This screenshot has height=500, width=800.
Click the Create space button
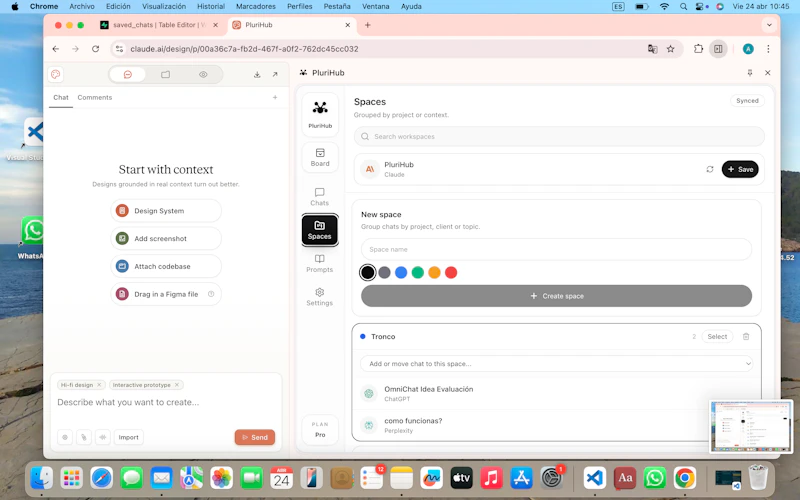coord(556,296)
